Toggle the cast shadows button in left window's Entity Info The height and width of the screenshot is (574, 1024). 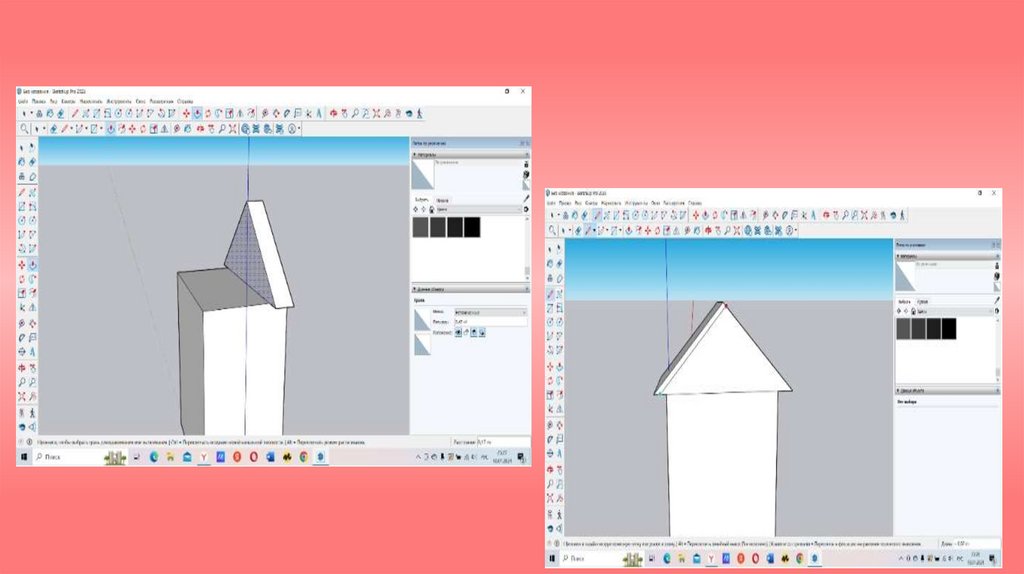pyautogui.click(x=482, y=332)
